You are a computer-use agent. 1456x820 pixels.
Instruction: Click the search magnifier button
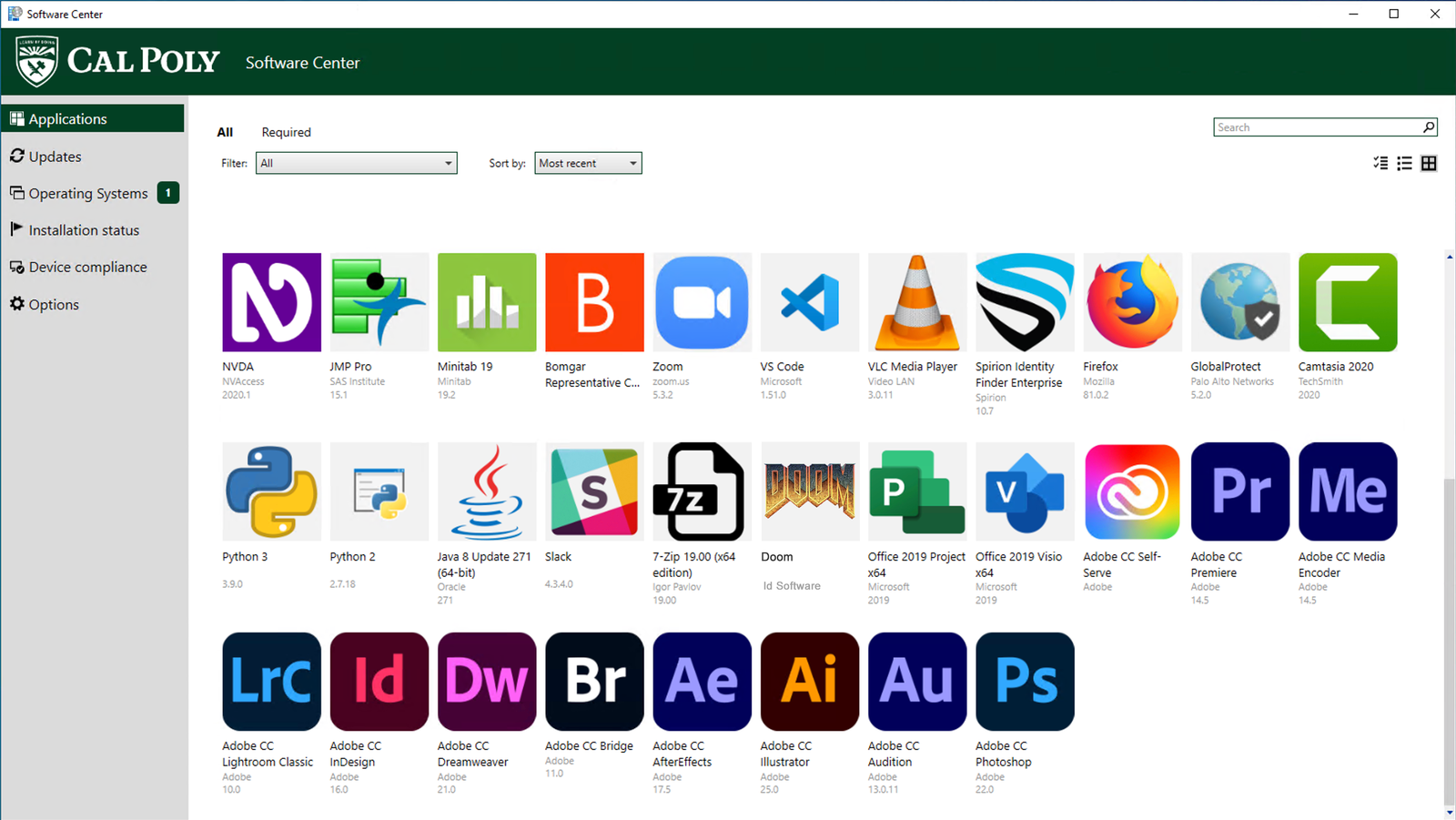(1429, 127)
